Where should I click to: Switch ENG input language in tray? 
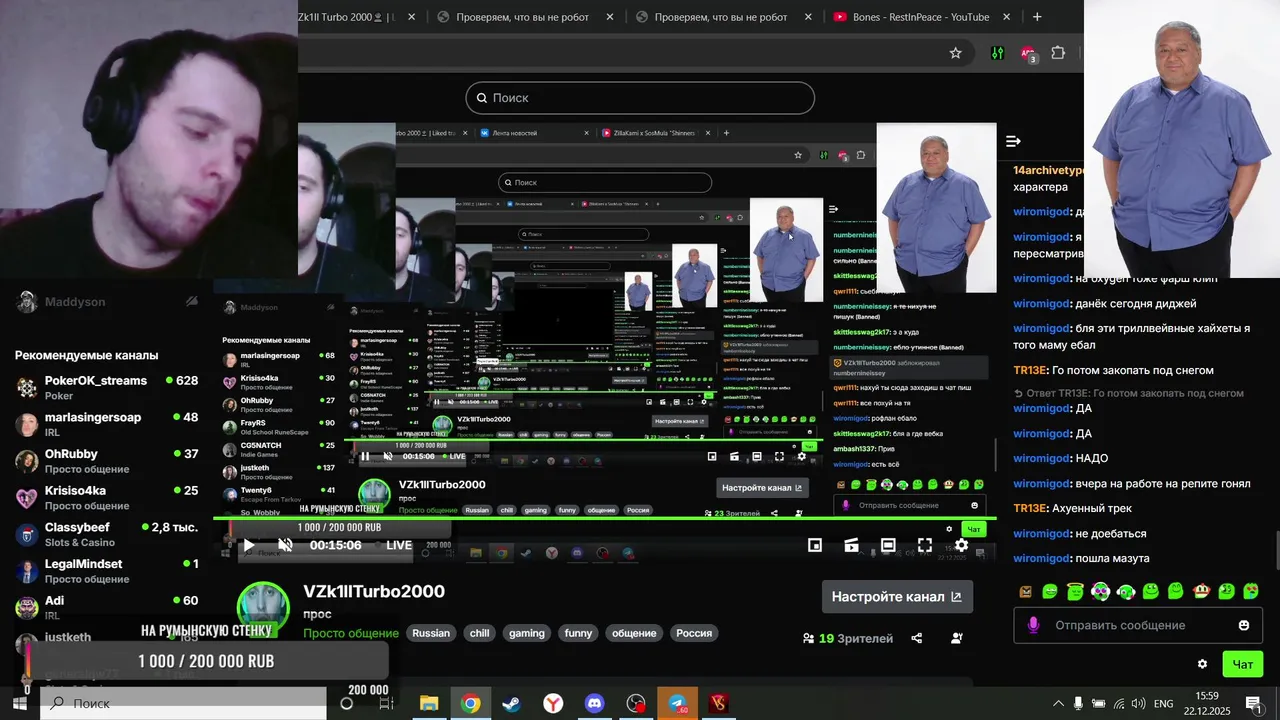coord(1164,703)
